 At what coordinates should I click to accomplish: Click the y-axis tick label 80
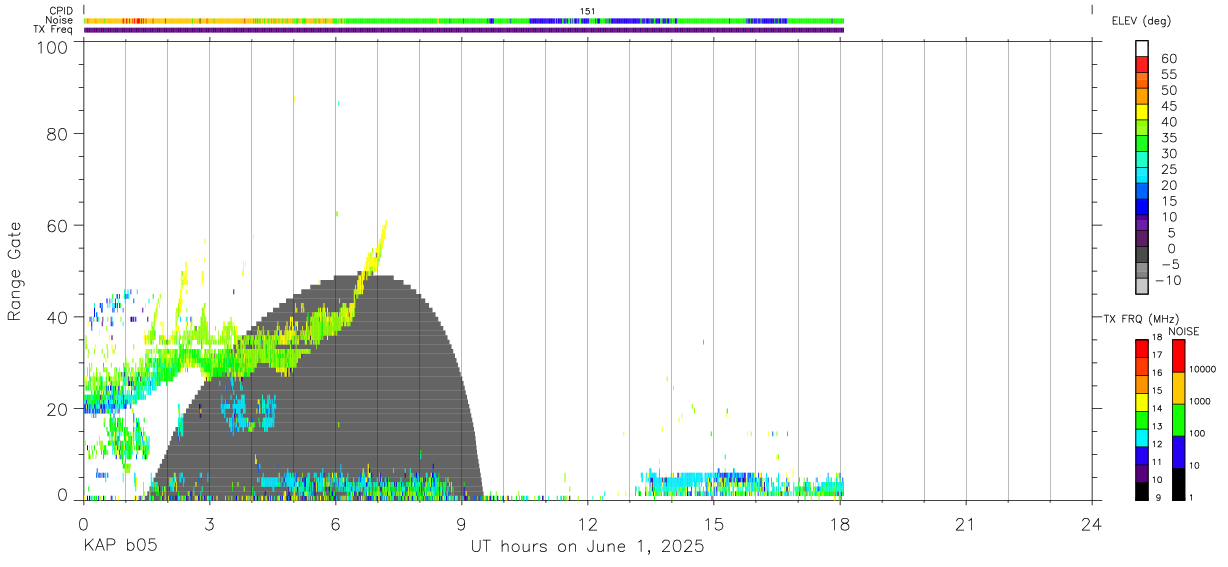(x=58, y=133)
